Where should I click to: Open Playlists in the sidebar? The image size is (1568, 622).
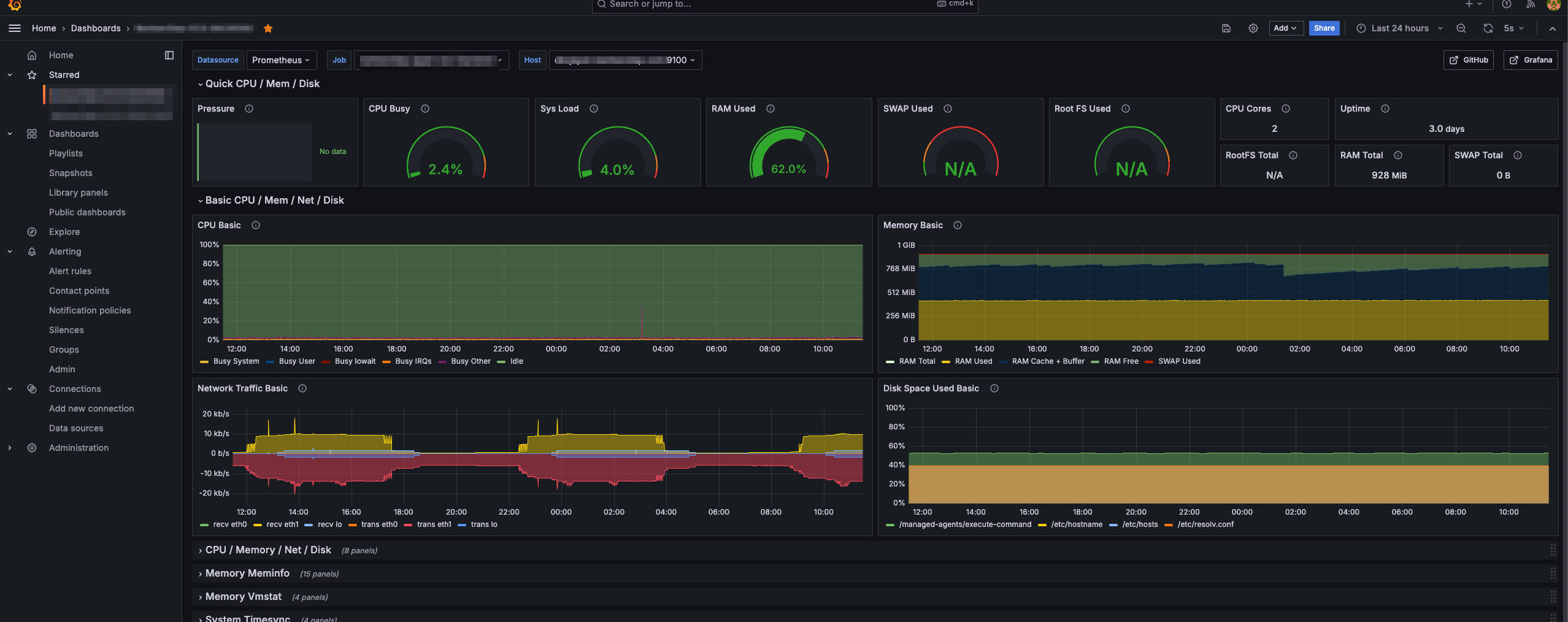tap(66, 153)
